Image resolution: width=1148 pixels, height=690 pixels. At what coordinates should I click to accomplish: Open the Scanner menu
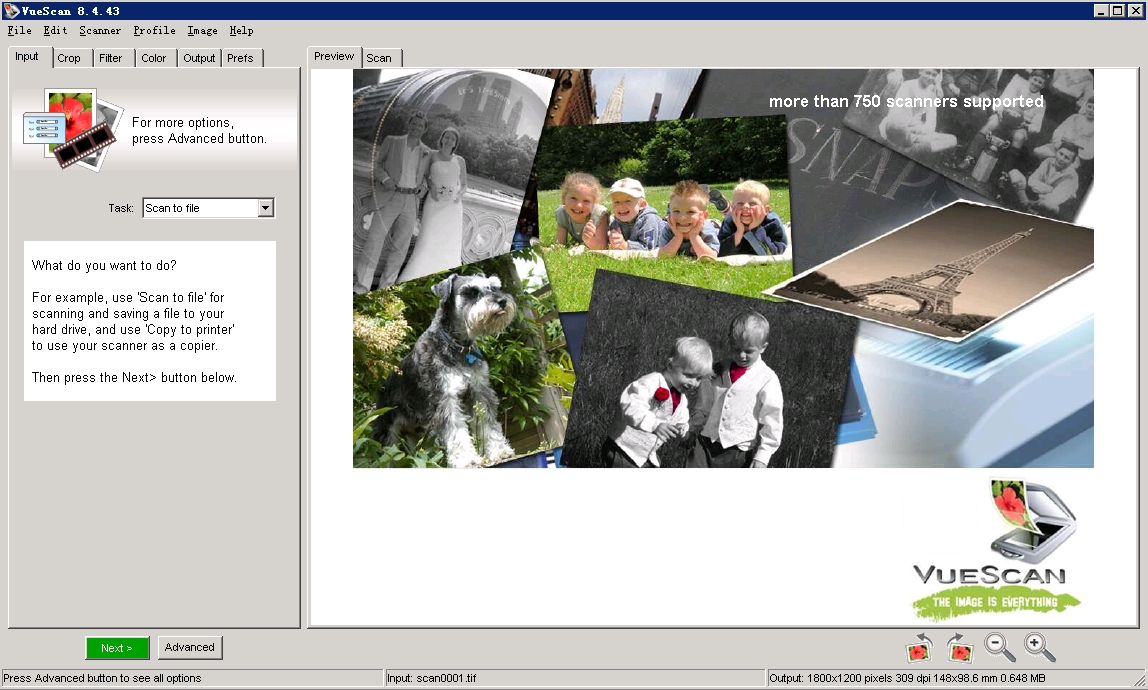pyautogui.click(x=100, y=31)
